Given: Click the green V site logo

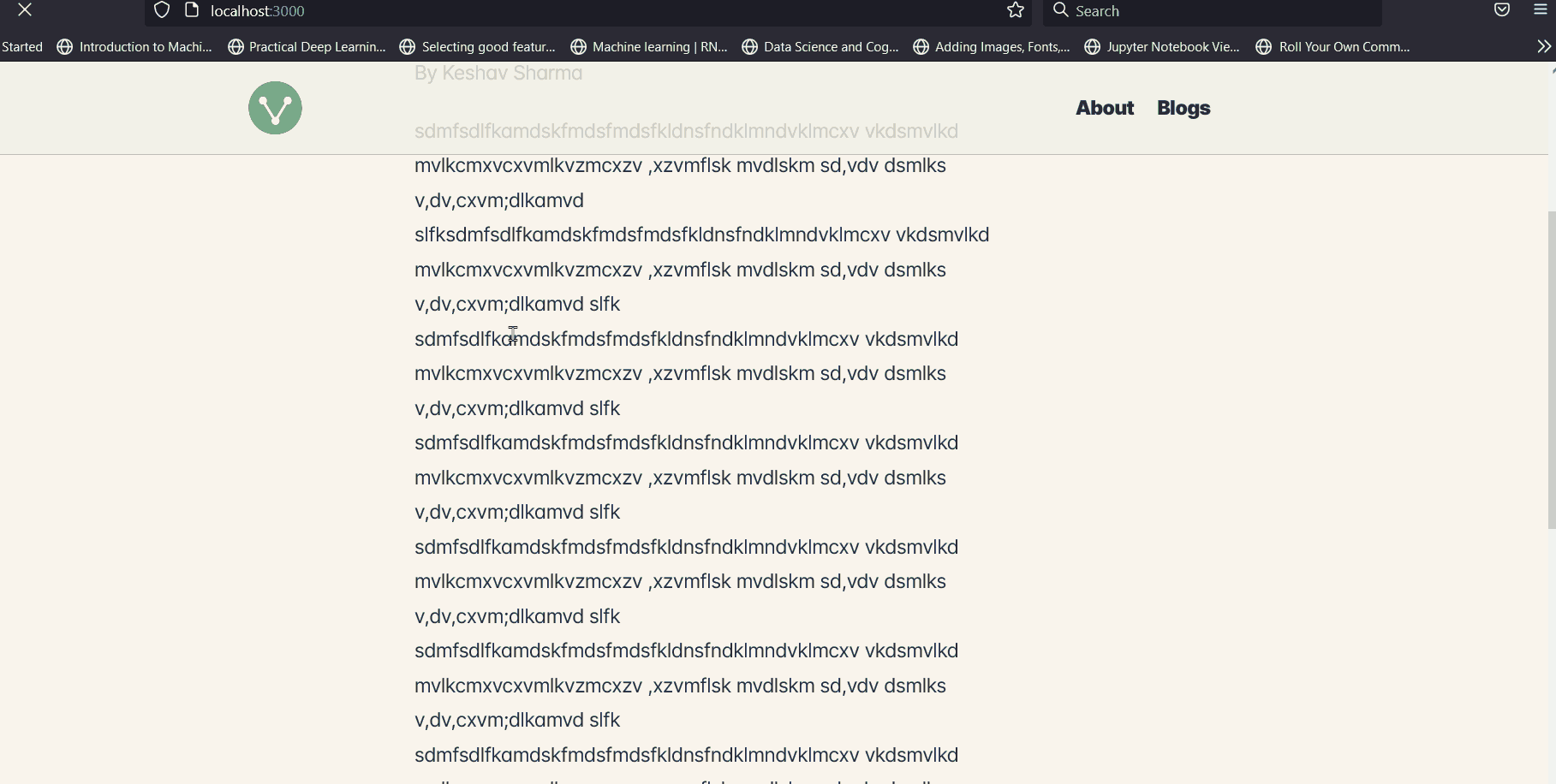Looking at the screenshot, I should click(x=274, y=108).
